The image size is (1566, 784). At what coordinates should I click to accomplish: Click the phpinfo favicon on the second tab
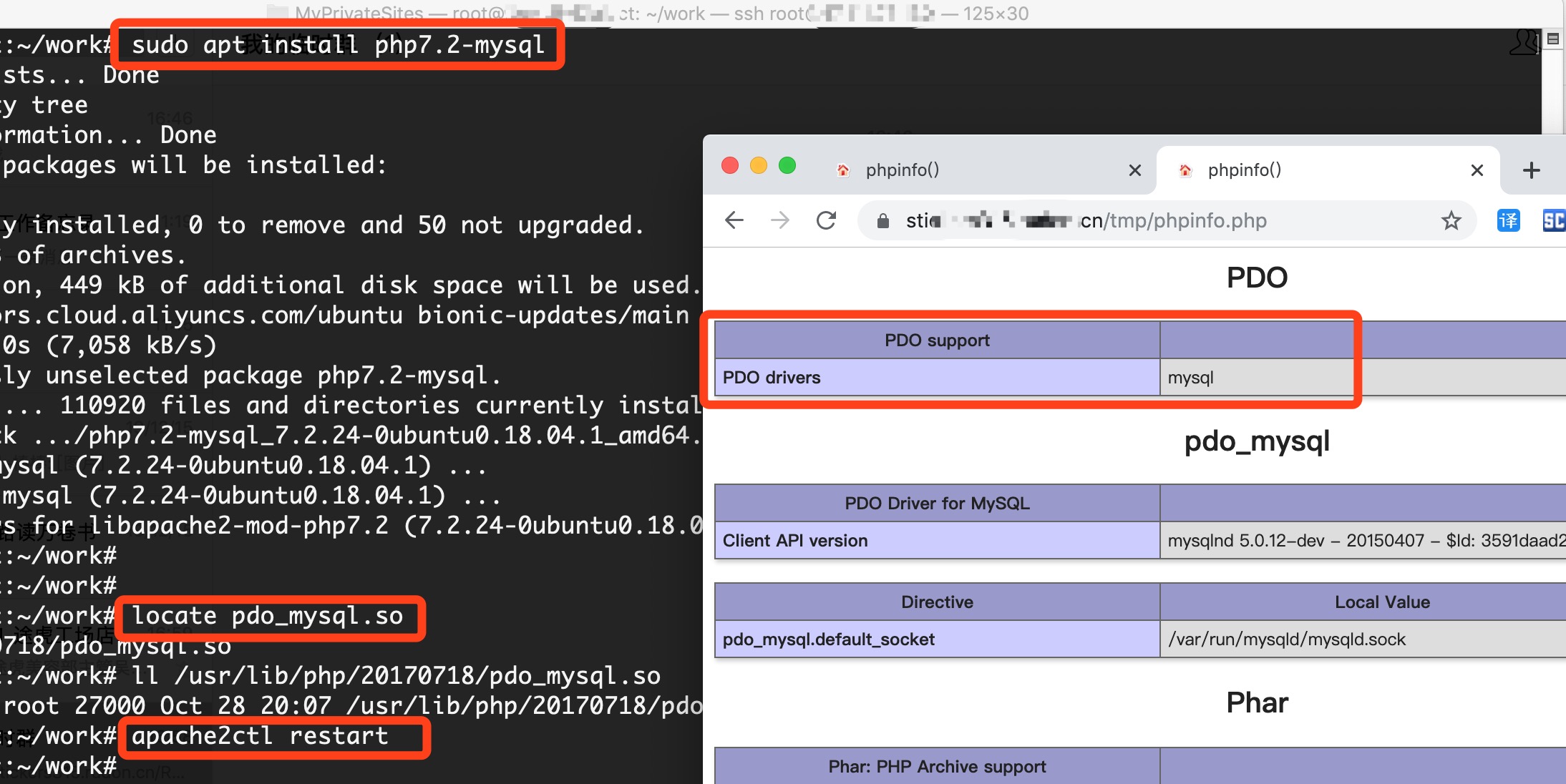click(1186, 170)
